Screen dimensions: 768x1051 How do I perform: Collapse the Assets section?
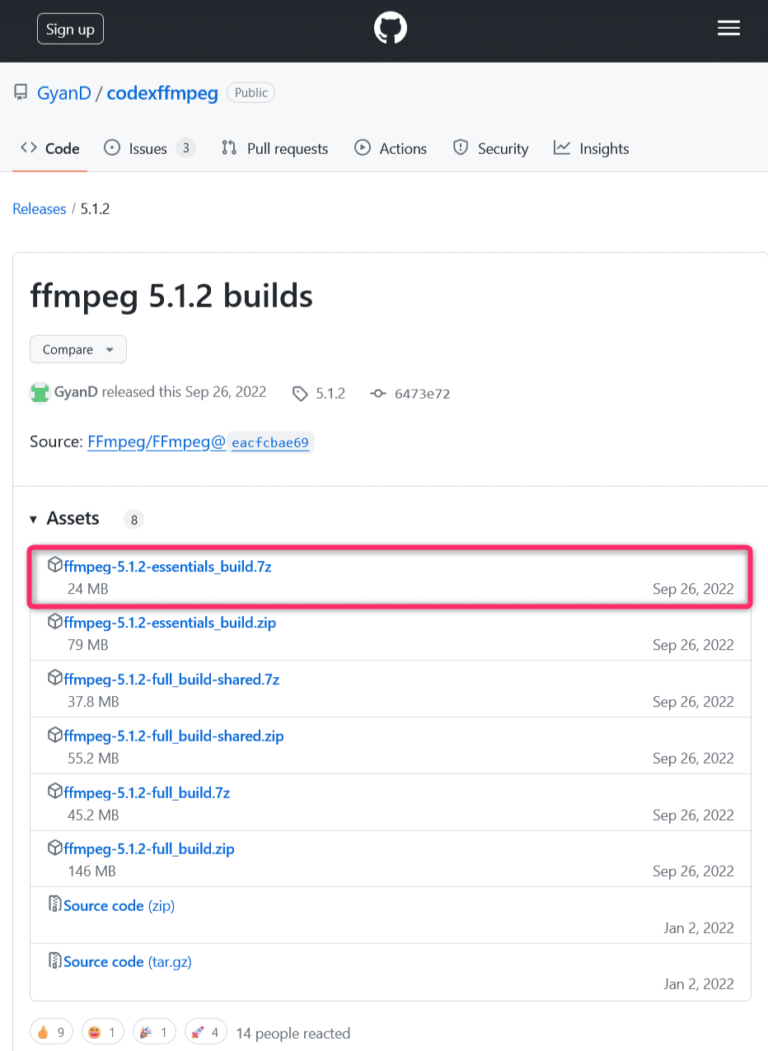pyautogui.click(x=34, y=519)
